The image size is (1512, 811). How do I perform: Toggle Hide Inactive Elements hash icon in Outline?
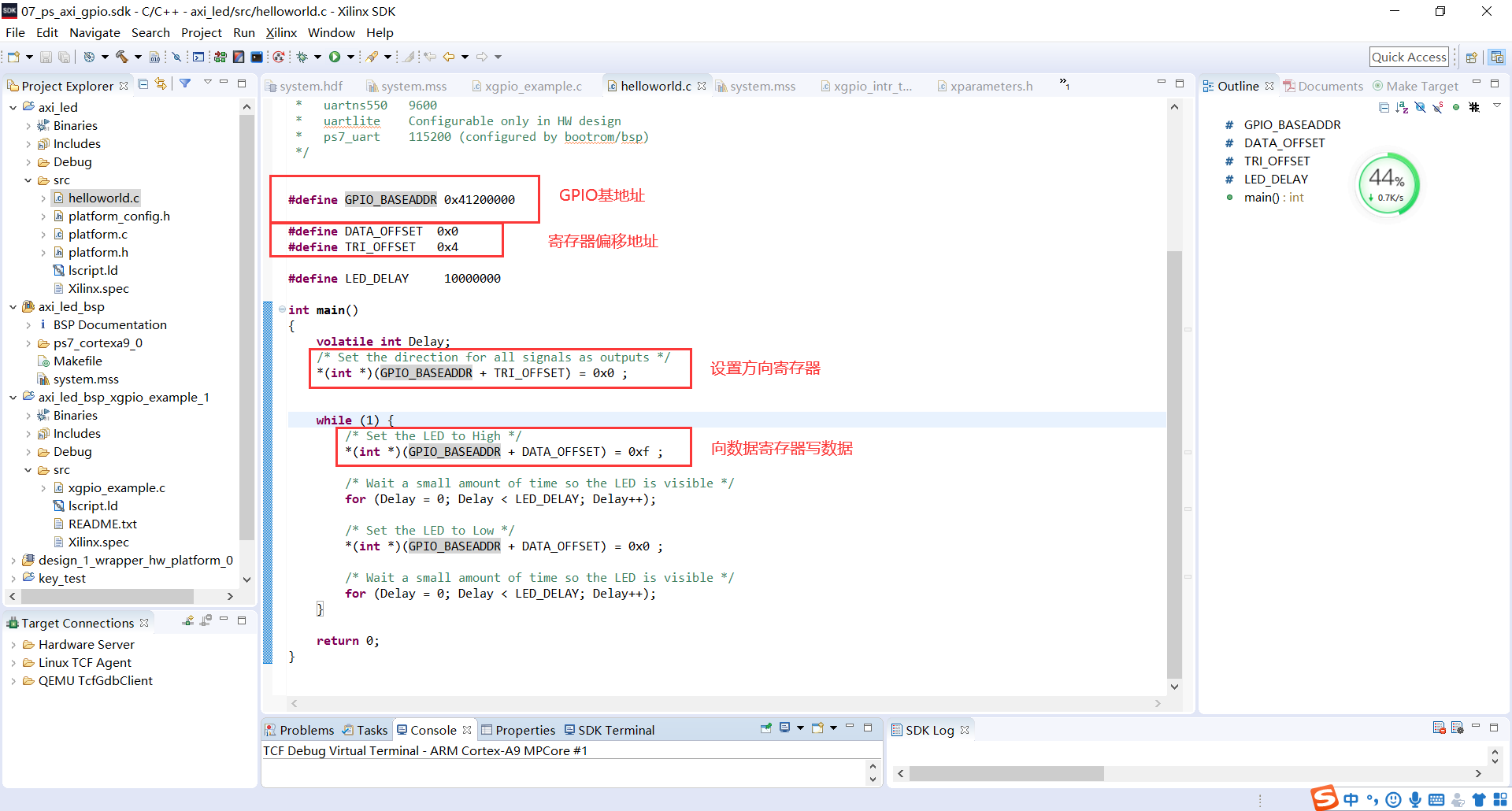click(1474, 107)
